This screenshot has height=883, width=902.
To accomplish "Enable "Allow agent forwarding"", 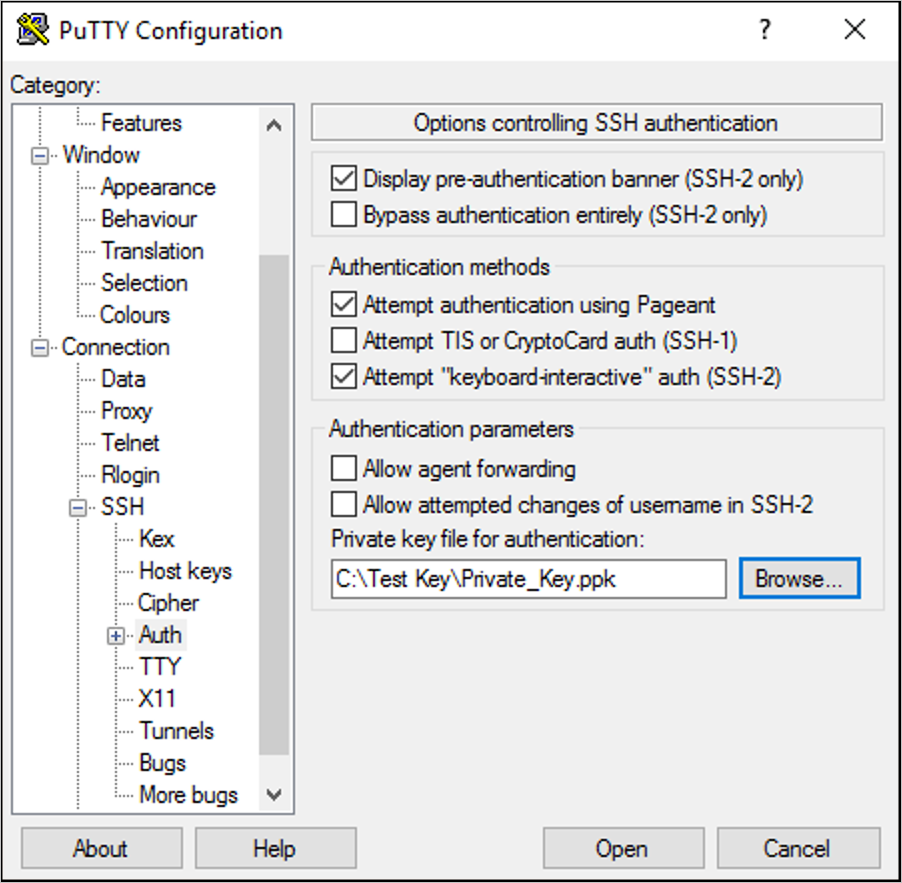I will point(344,468).
